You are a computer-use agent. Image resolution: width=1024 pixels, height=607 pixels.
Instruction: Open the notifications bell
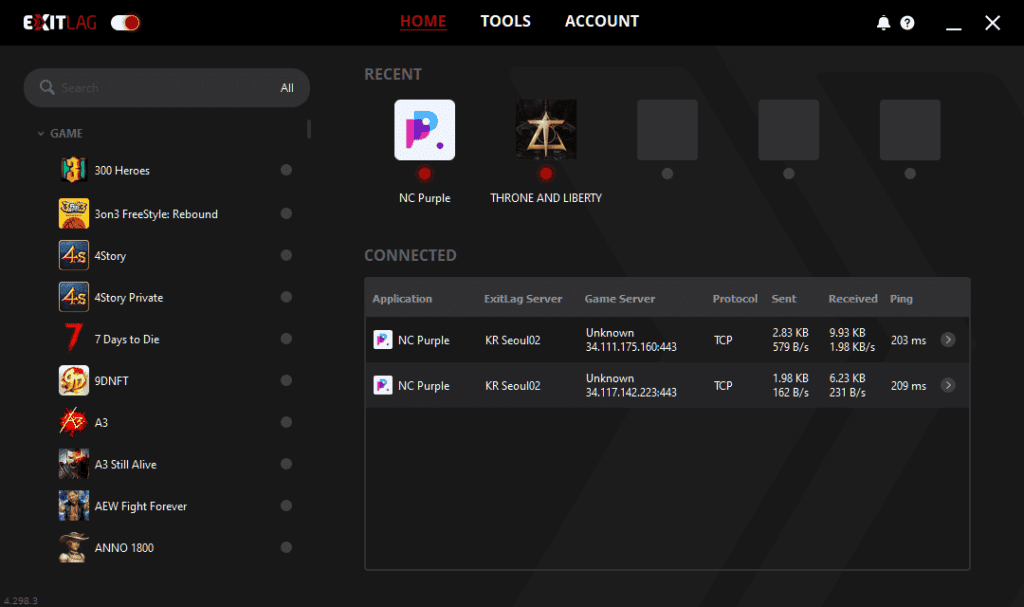pos(883,23)
